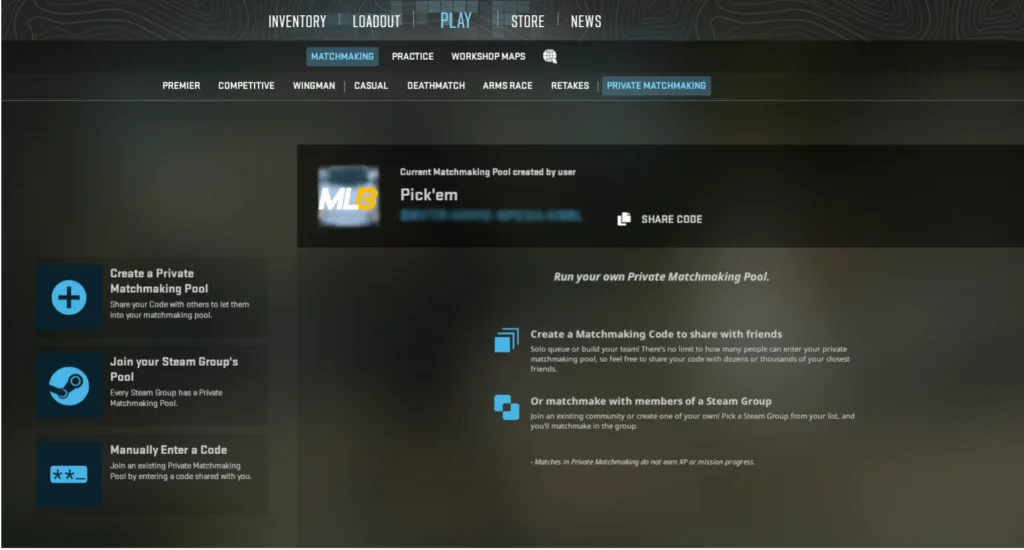Click the Pick'em pool name
This screenshot has width=1024, height=550.
coord(429,195)
